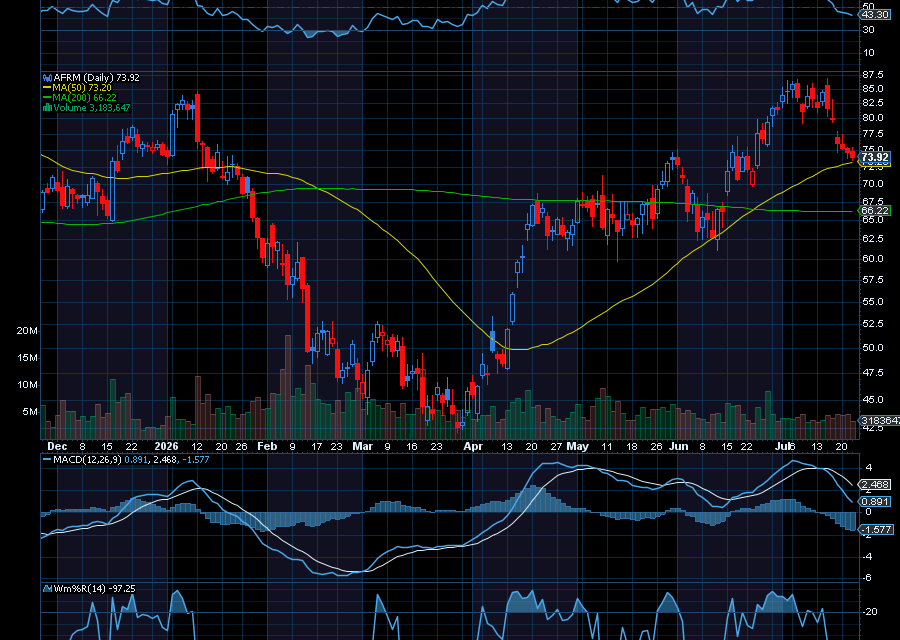Click the 0.891 MACD value badge
This screenshot has height=640, width=900.
click(x=876, y=501)
